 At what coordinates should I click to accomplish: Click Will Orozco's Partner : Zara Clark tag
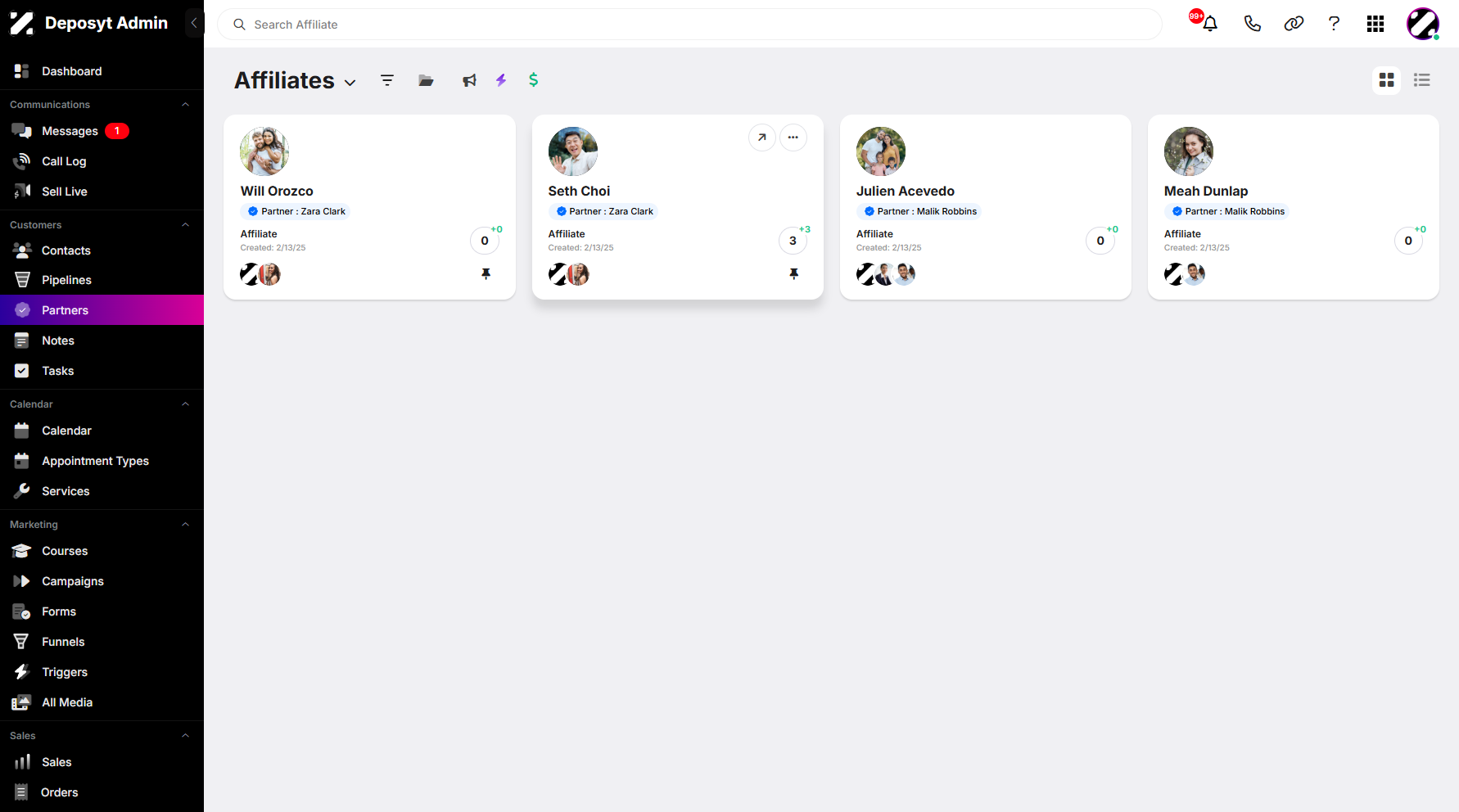(x=296, y=211)
